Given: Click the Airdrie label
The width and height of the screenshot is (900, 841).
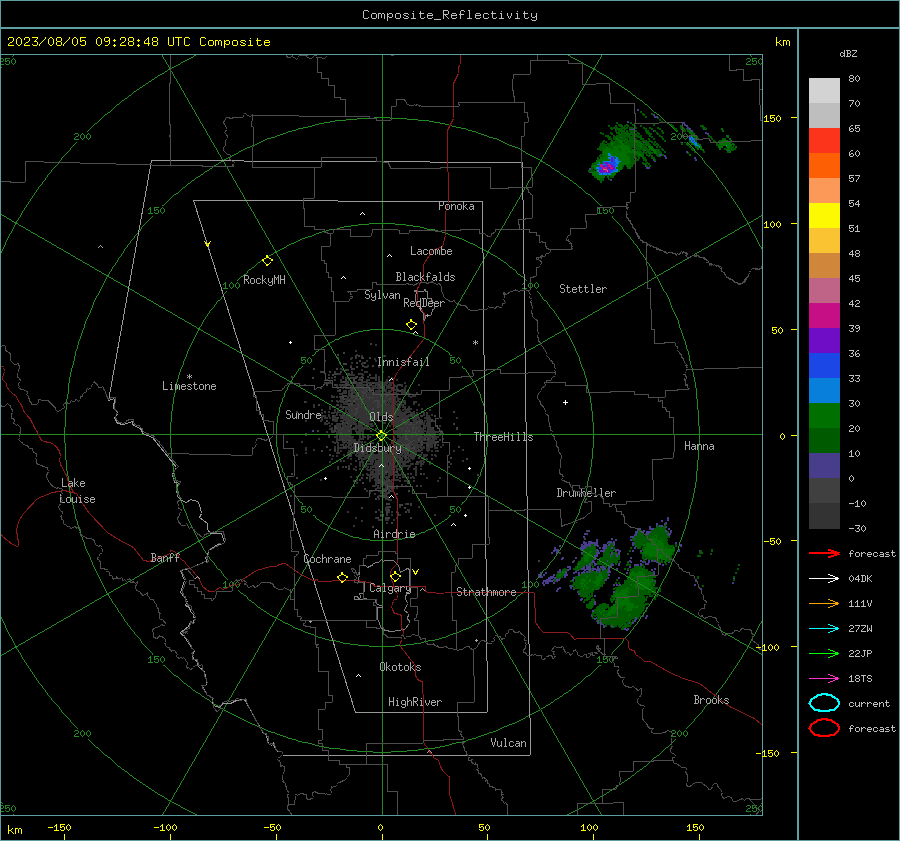Looking at the screenshot, I should click(x=394, y=534).
